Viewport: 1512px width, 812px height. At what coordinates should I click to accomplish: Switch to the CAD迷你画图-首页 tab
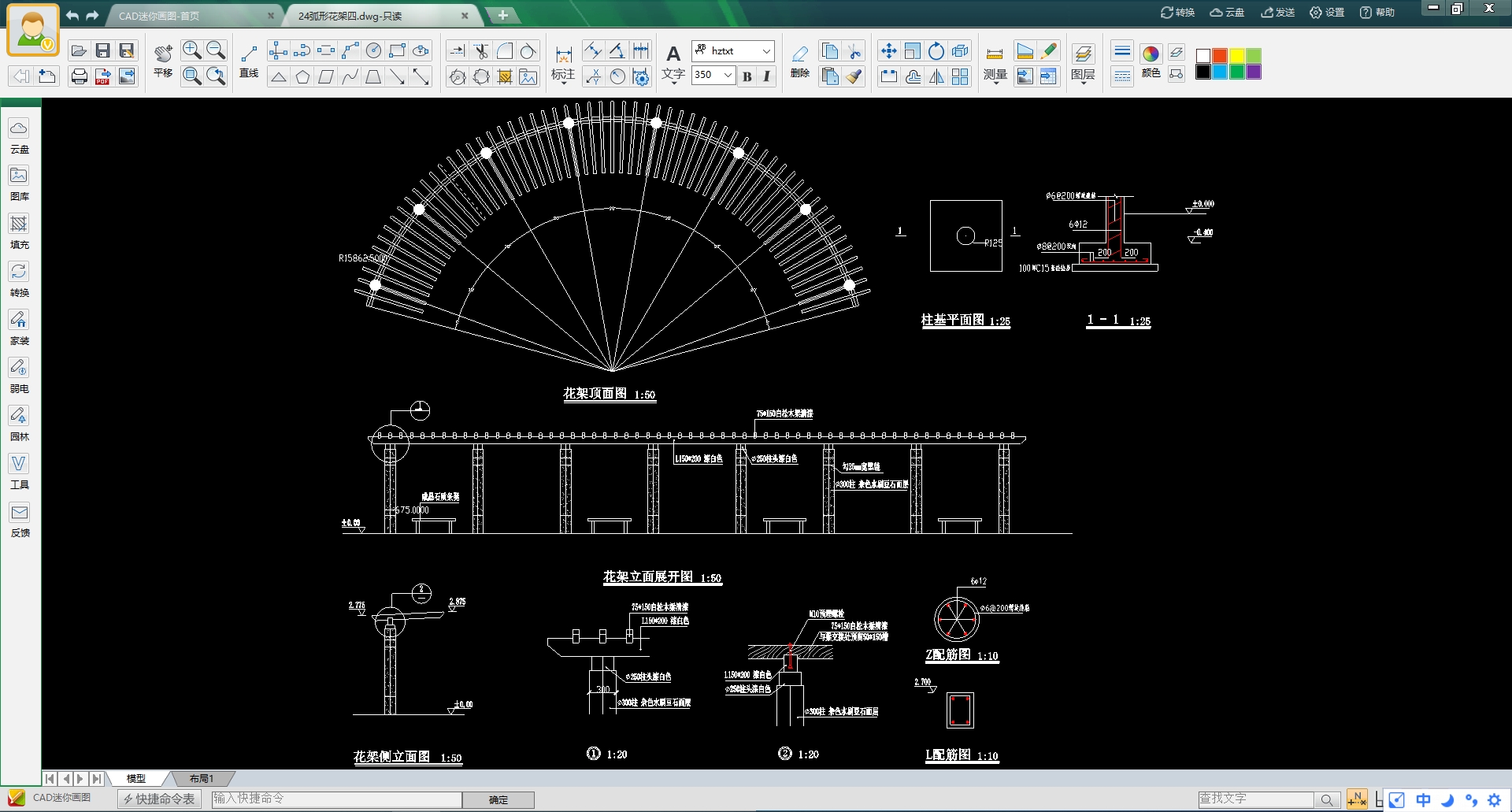[x=159, y=16]
